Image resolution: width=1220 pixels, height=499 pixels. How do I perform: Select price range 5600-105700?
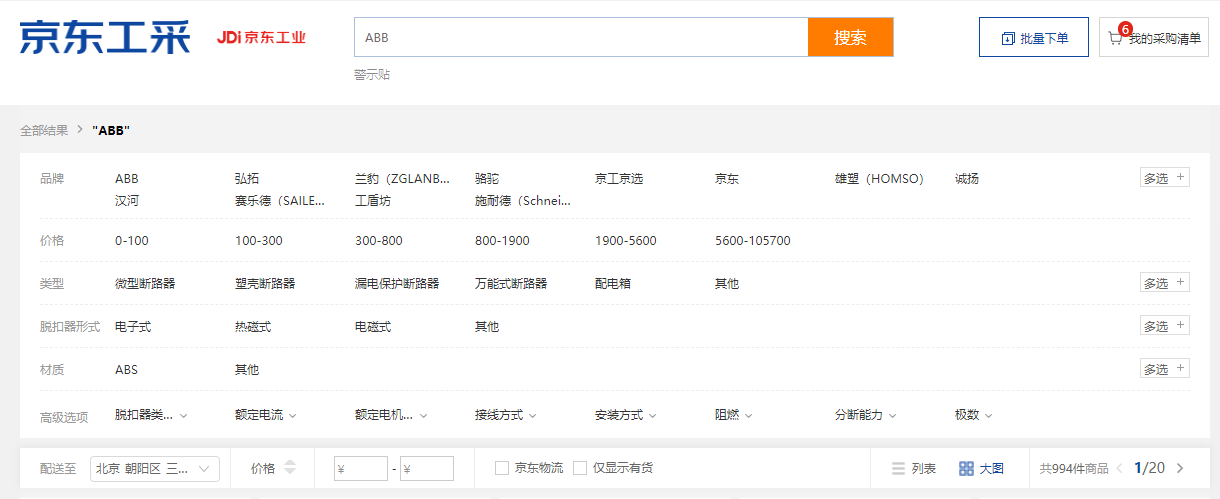[x=753, y=241]
